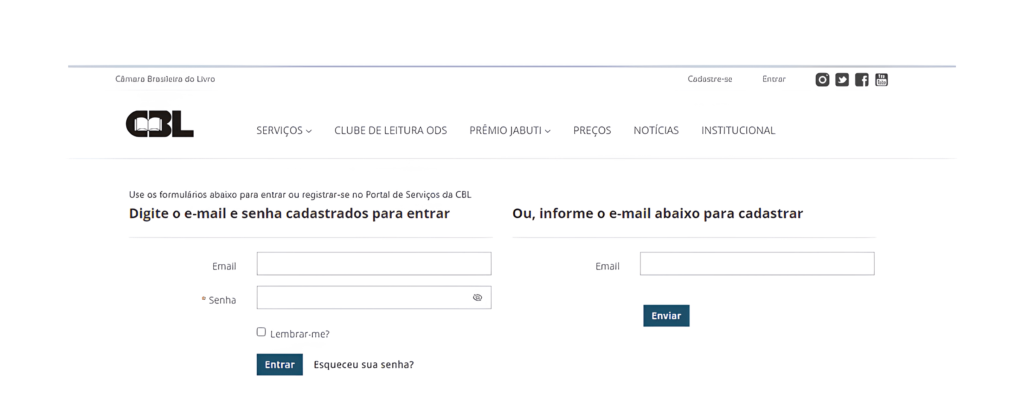Click the Entrar link in top bar
1024x405 pixels.
774,79
